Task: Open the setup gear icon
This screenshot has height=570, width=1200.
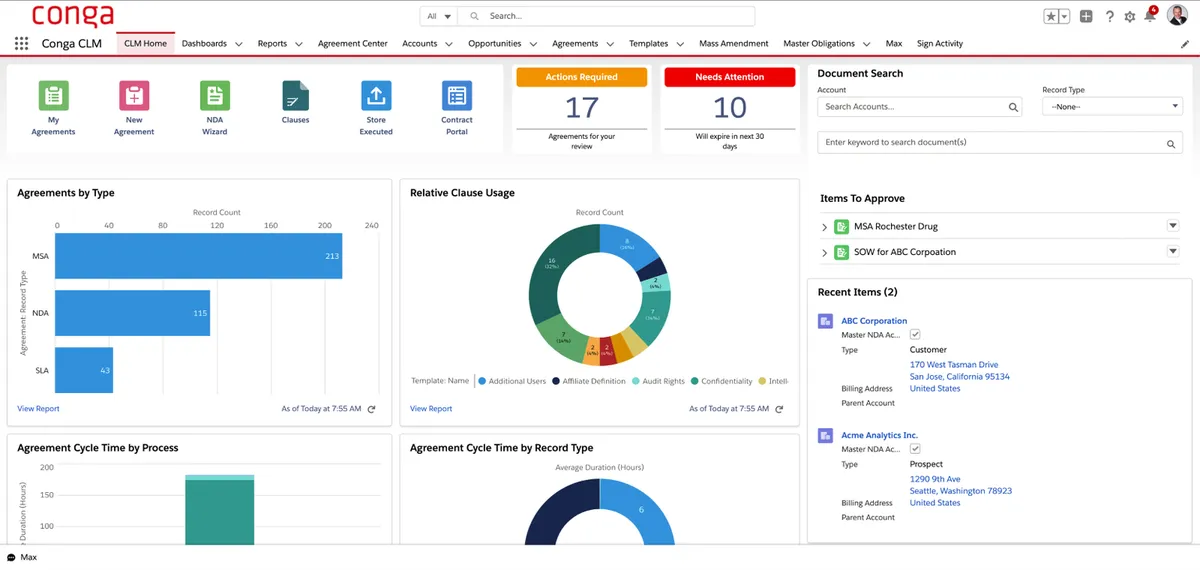Action: pos(1130,17)
